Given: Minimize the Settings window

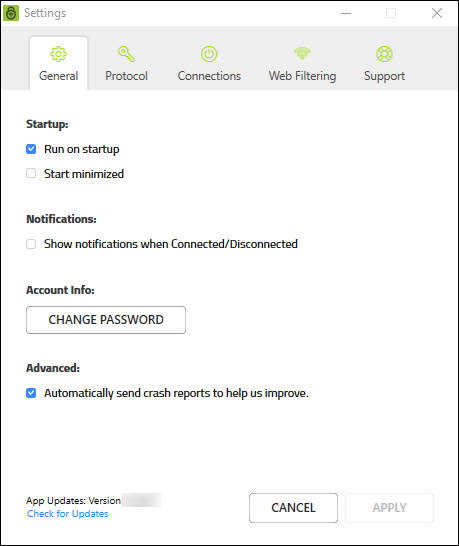Looking at the screenshot, I should pos(346,13).
